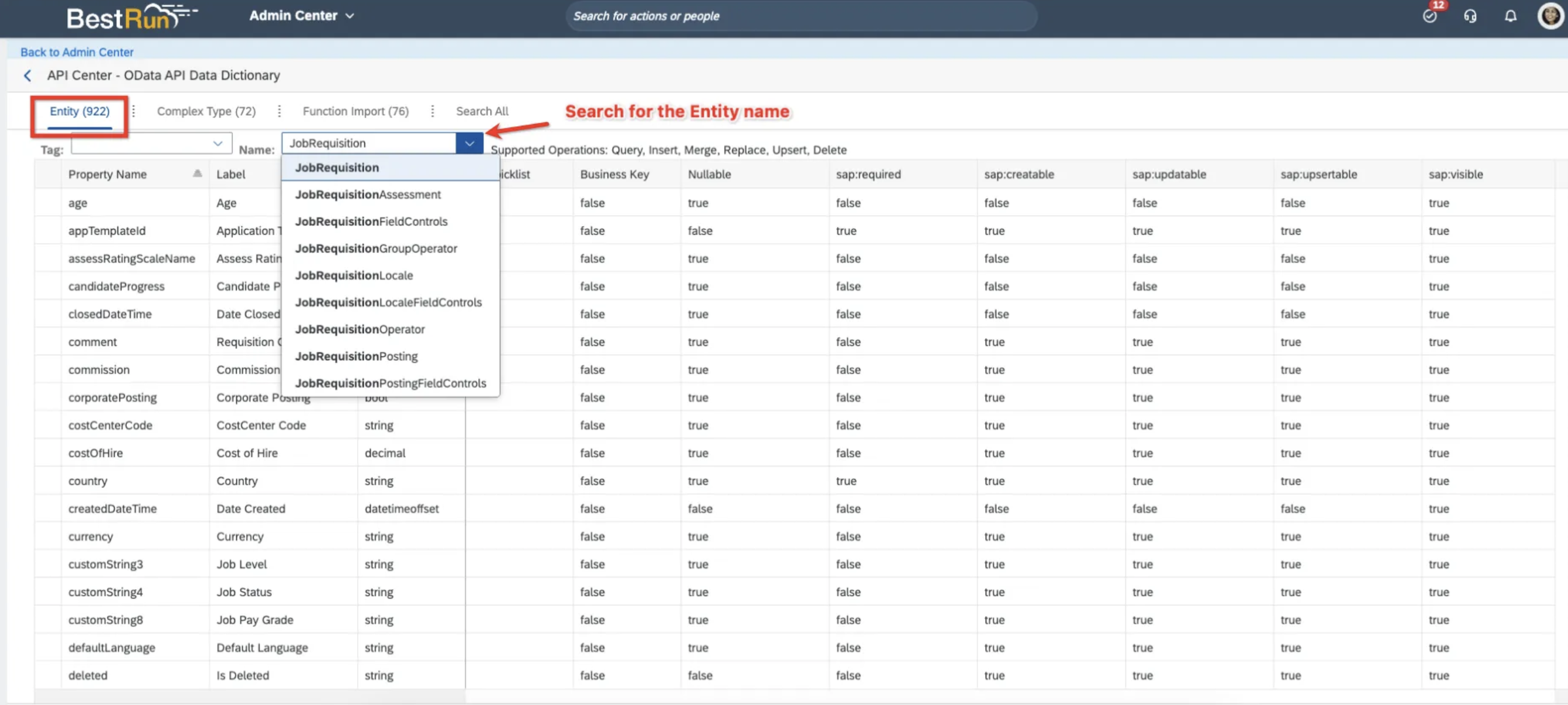The image size is (1568, 705).
Task: Switch to Function Import (76) tab
Action: click(355, 111)
